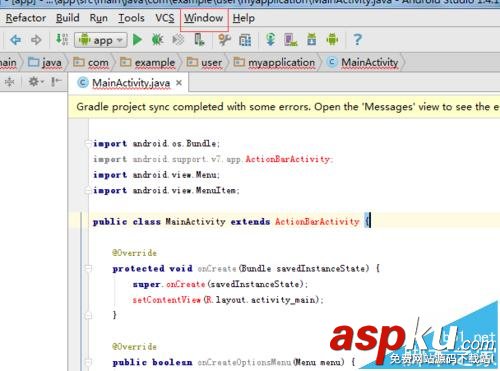Click the Run with Coverage icon
Viewport: 500px width, 371px height.
pos(178,40)
